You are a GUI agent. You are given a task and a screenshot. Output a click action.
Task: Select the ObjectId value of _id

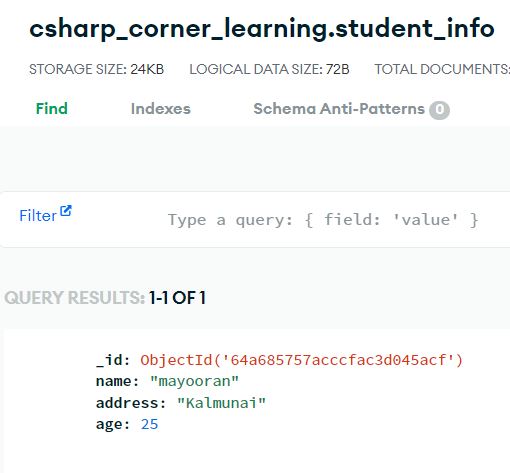[x=302, y=360]
